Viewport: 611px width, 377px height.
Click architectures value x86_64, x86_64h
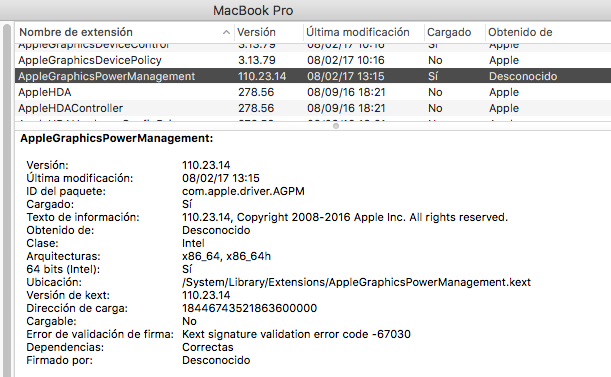point(226,256)
